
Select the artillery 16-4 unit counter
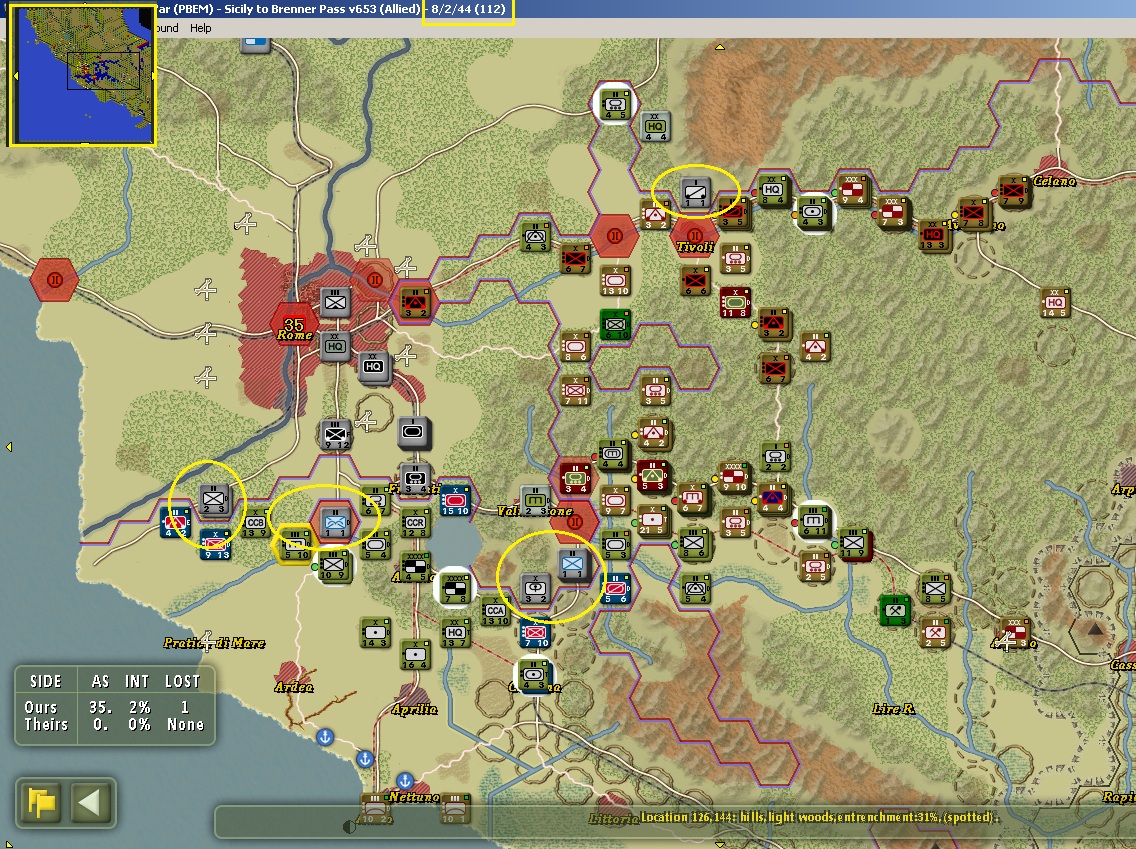(x=415, y=656)
